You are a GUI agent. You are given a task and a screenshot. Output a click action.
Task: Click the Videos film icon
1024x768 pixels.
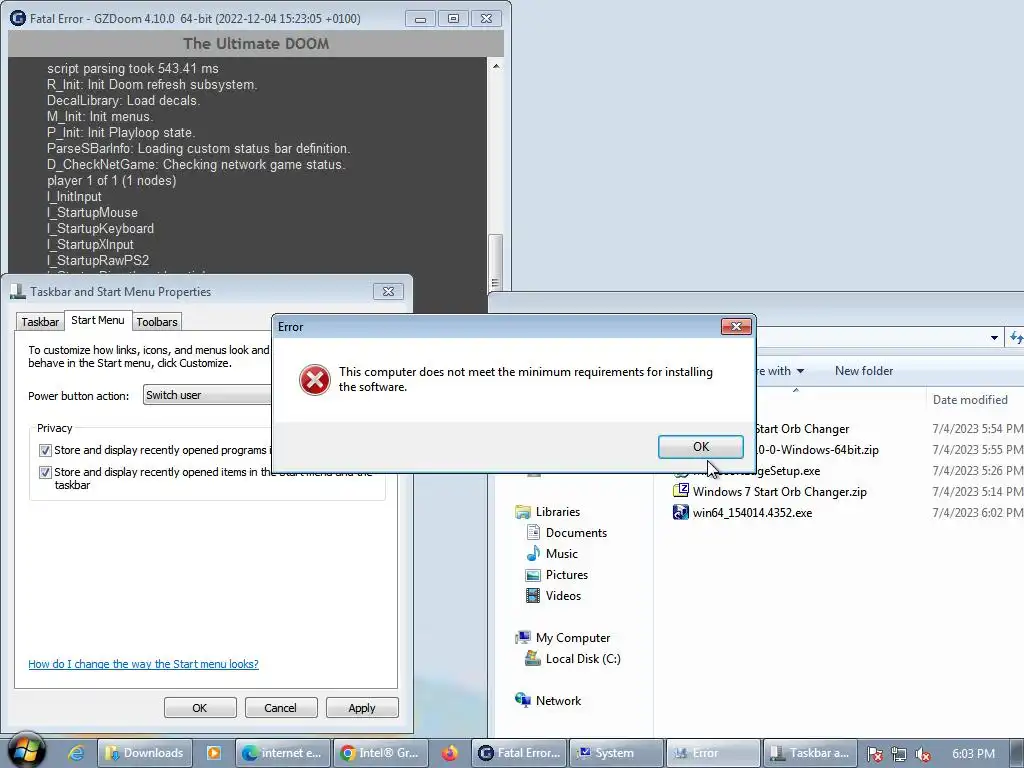click(x=533, y=596)
